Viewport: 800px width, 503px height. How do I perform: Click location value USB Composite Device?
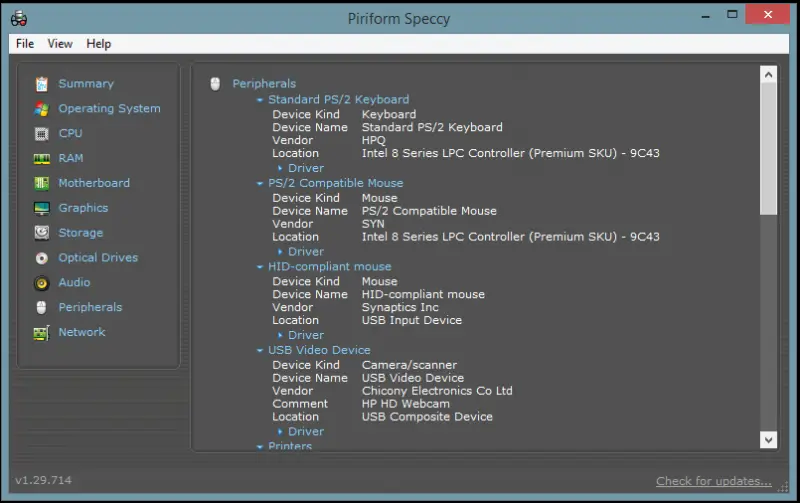coord(427,417)
